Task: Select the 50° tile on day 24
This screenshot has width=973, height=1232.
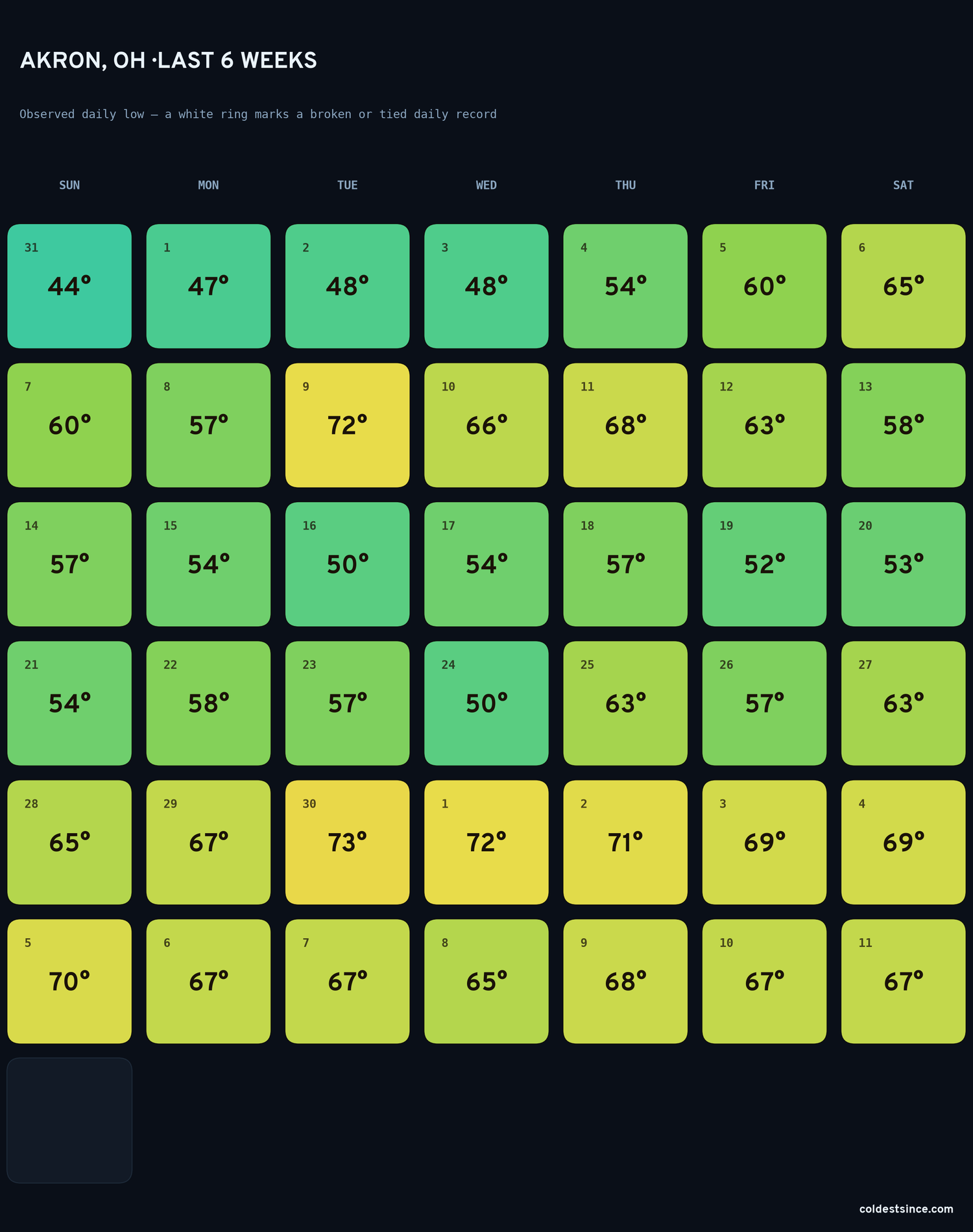Action: [486, 703]
